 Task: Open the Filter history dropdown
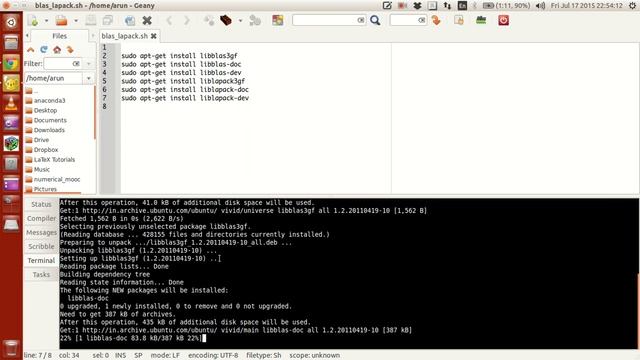pyautogui.click(x=89, y=64)
